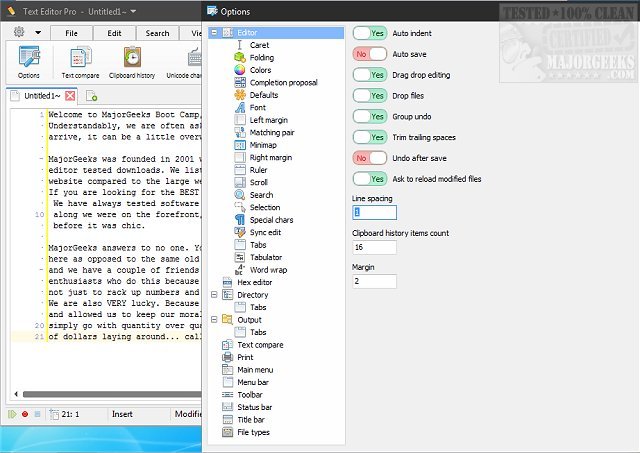
Task: Open the Edit ribbon tab
Action: click(114, 33)
